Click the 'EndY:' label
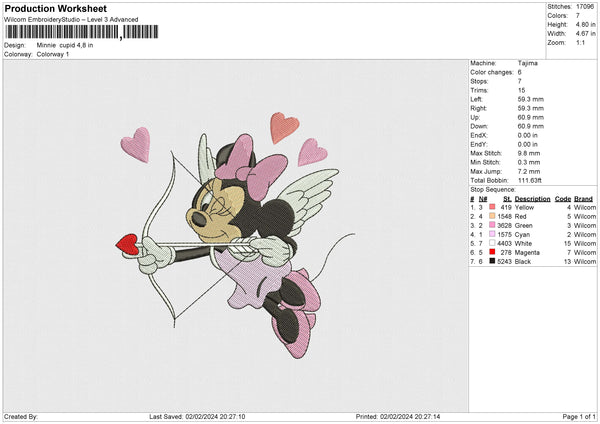Screen dimensions: 600x424 tap(479, 144)
